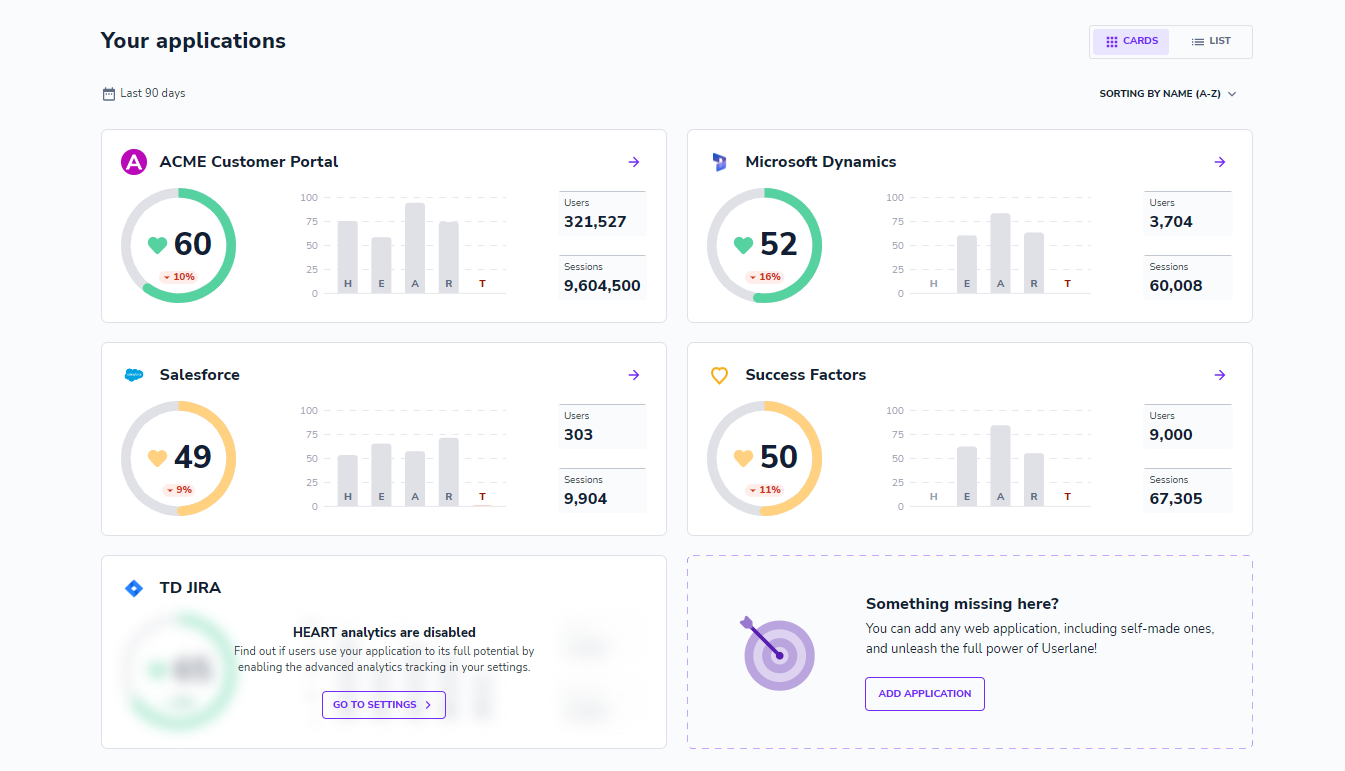The image size is (1345, 771).
Task: Click Salesforce Sessions value 9,904
Action: click(585, 499)
